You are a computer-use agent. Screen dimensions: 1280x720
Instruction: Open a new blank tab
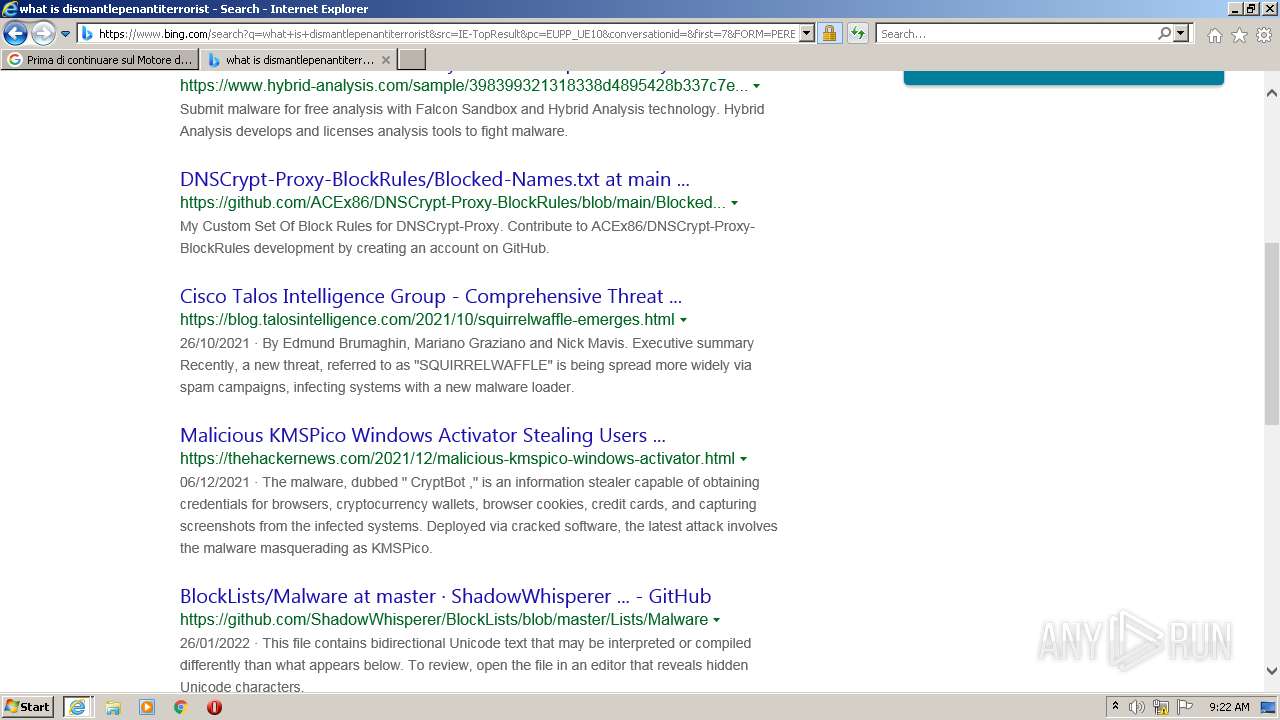(x=411, y=60)
